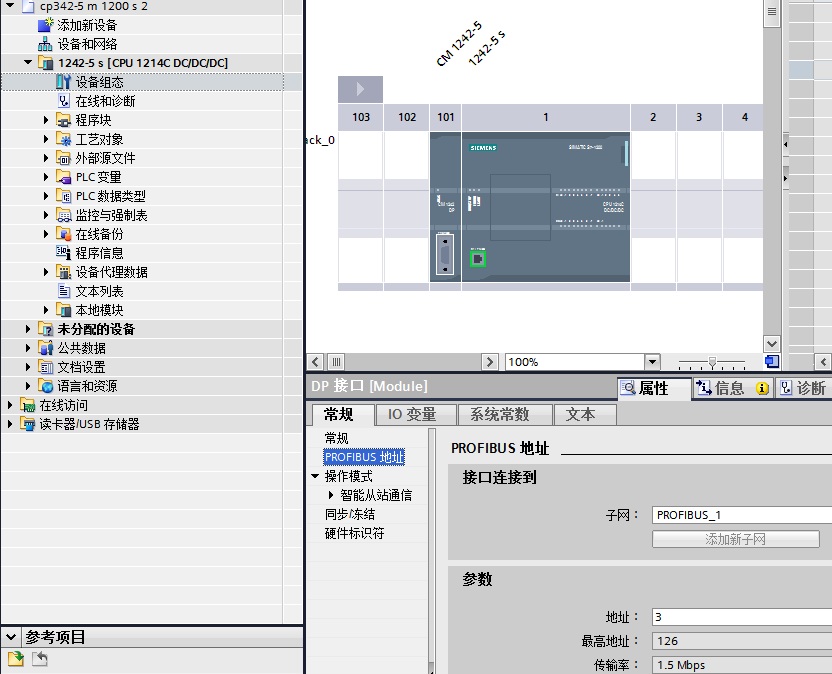
Task: Select the CM 1242-5 module in slot 101
Action: pyautogui.click(x=445, y=207)
